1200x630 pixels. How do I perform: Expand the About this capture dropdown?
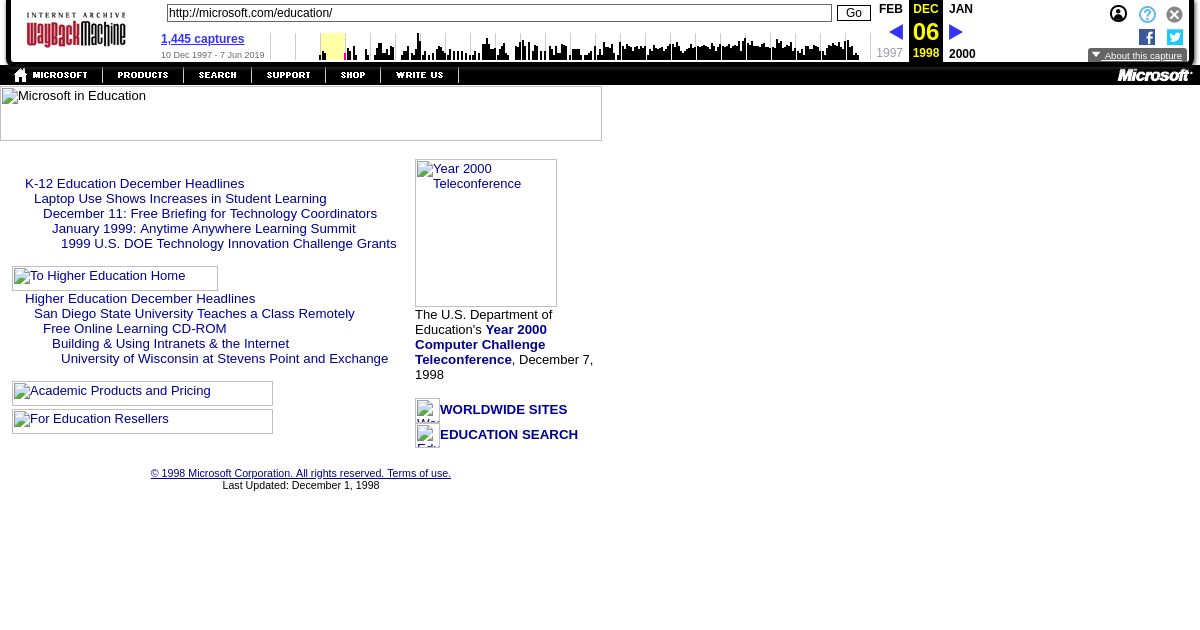(x=1137, y=56)
